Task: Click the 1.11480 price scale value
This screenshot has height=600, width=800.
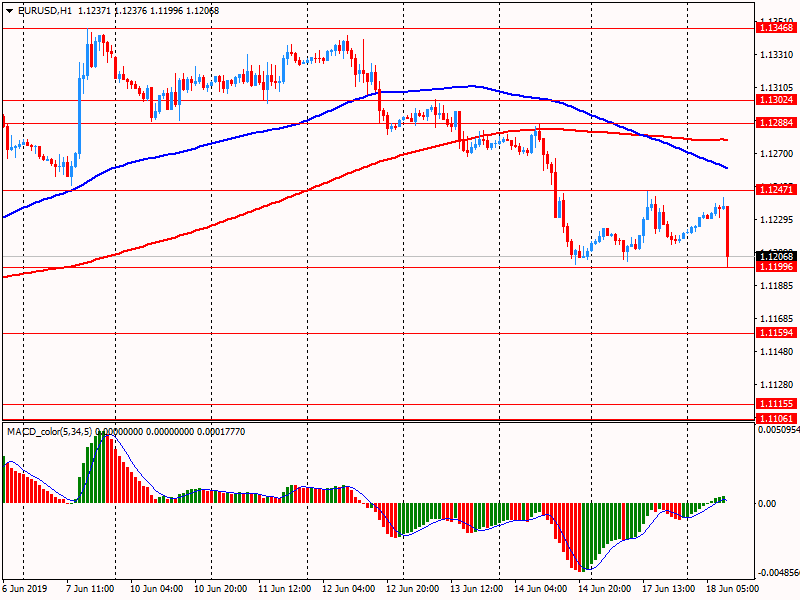Action: coord(777,352)
